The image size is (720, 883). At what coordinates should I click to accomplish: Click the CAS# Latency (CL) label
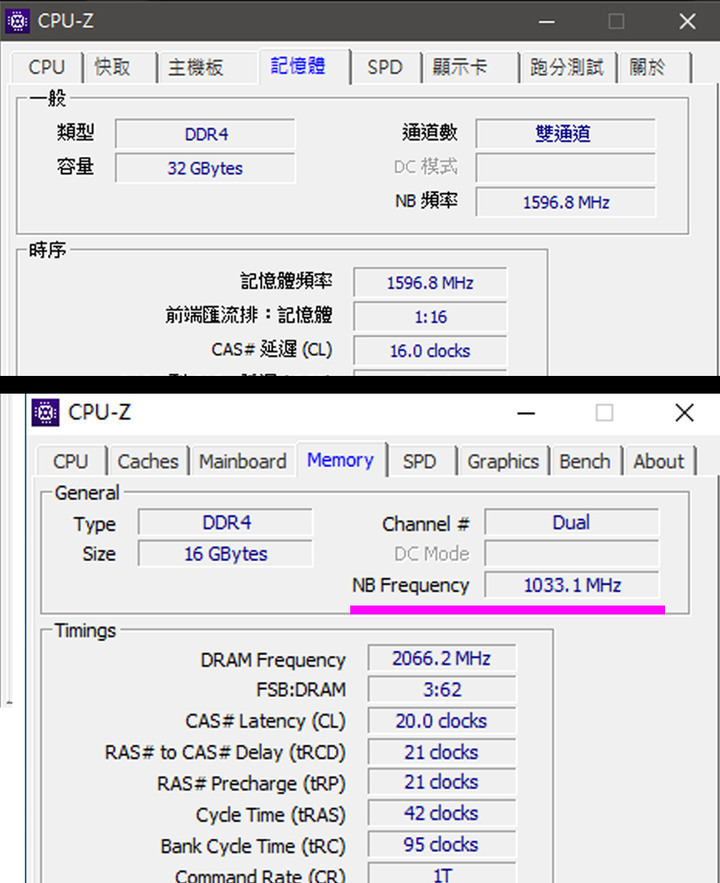[x=266, y=721]
